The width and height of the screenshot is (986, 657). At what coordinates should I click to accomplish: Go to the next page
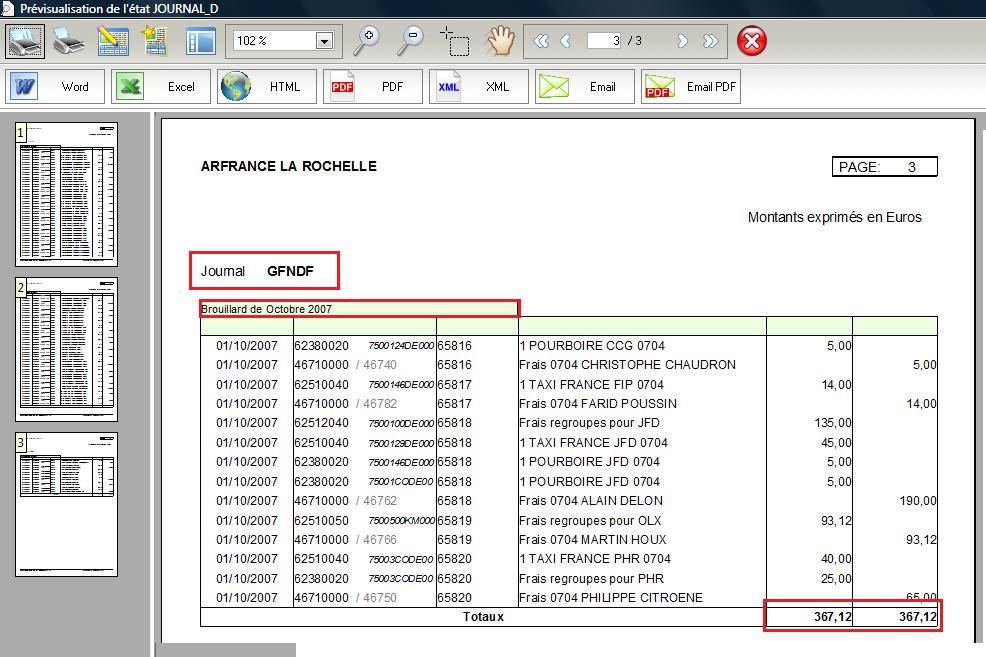click(683, 41)
